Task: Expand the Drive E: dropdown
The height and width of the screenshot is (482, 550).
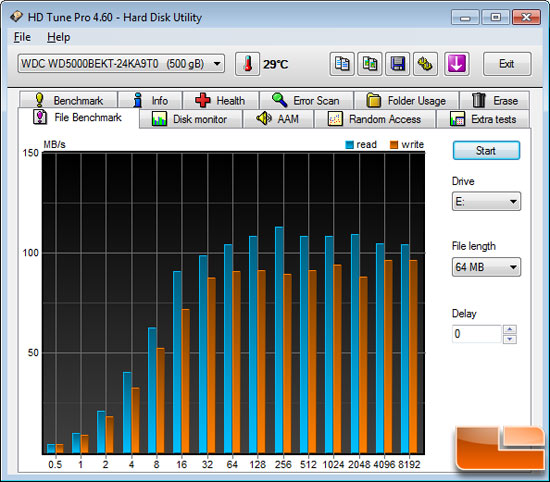Action: [486, 201]
